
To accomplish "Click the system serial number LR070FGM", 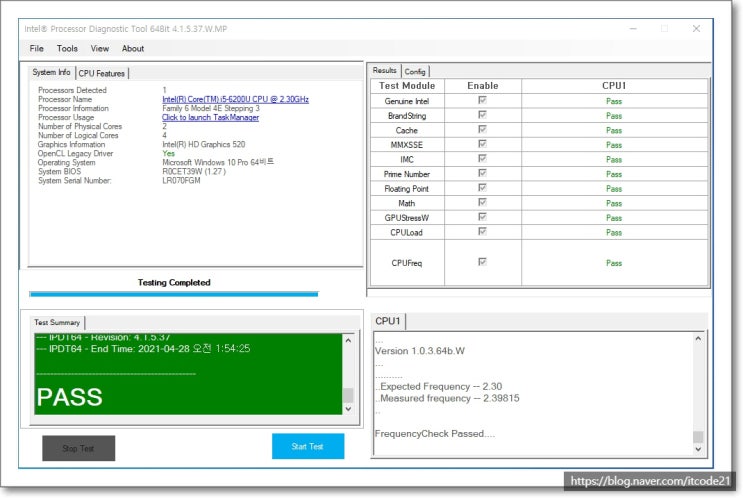I will pyautogui.click(x=181, y=181).
